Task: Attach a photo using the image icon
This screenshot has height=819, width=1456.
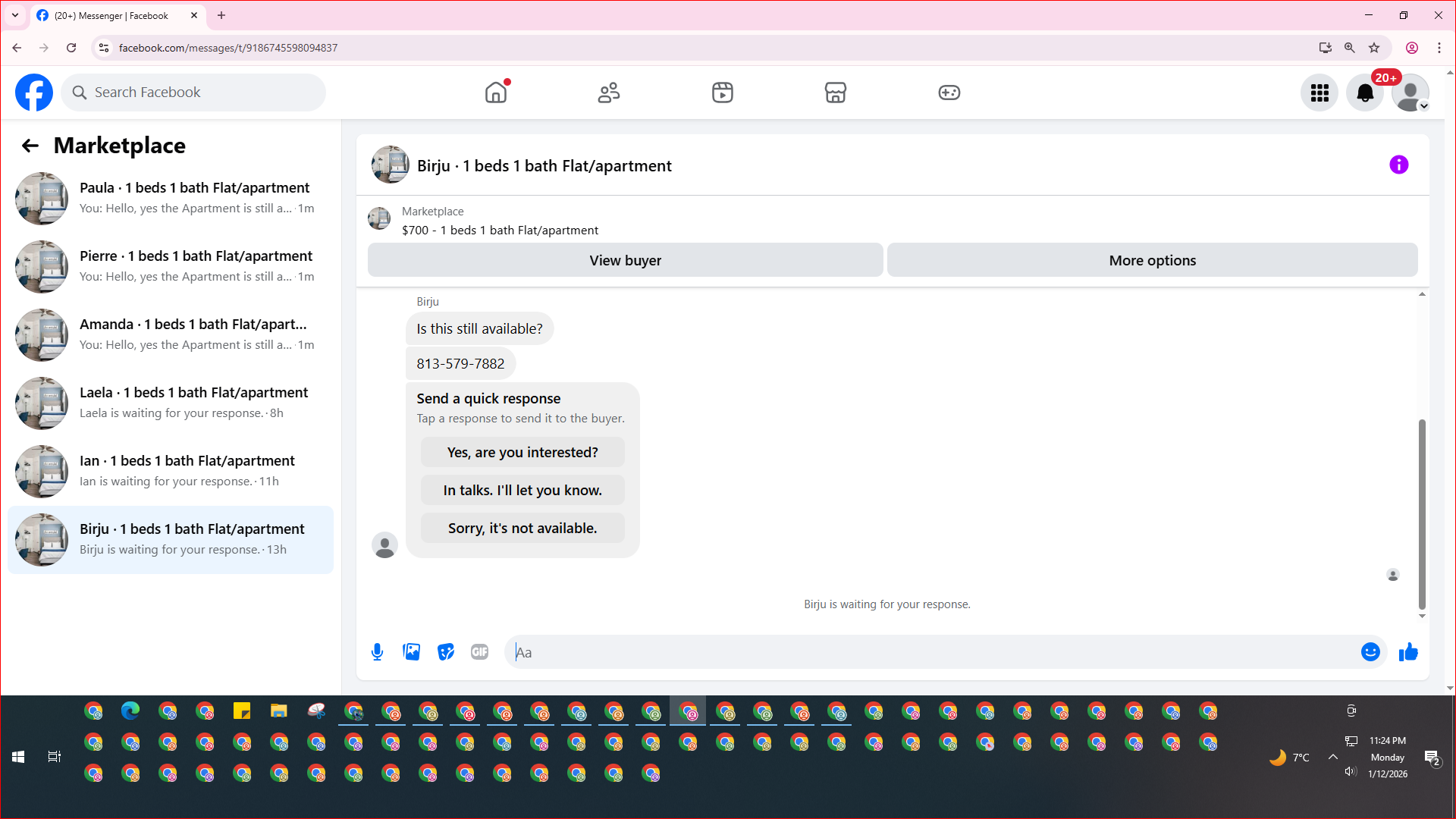Action: coord(411,652)
